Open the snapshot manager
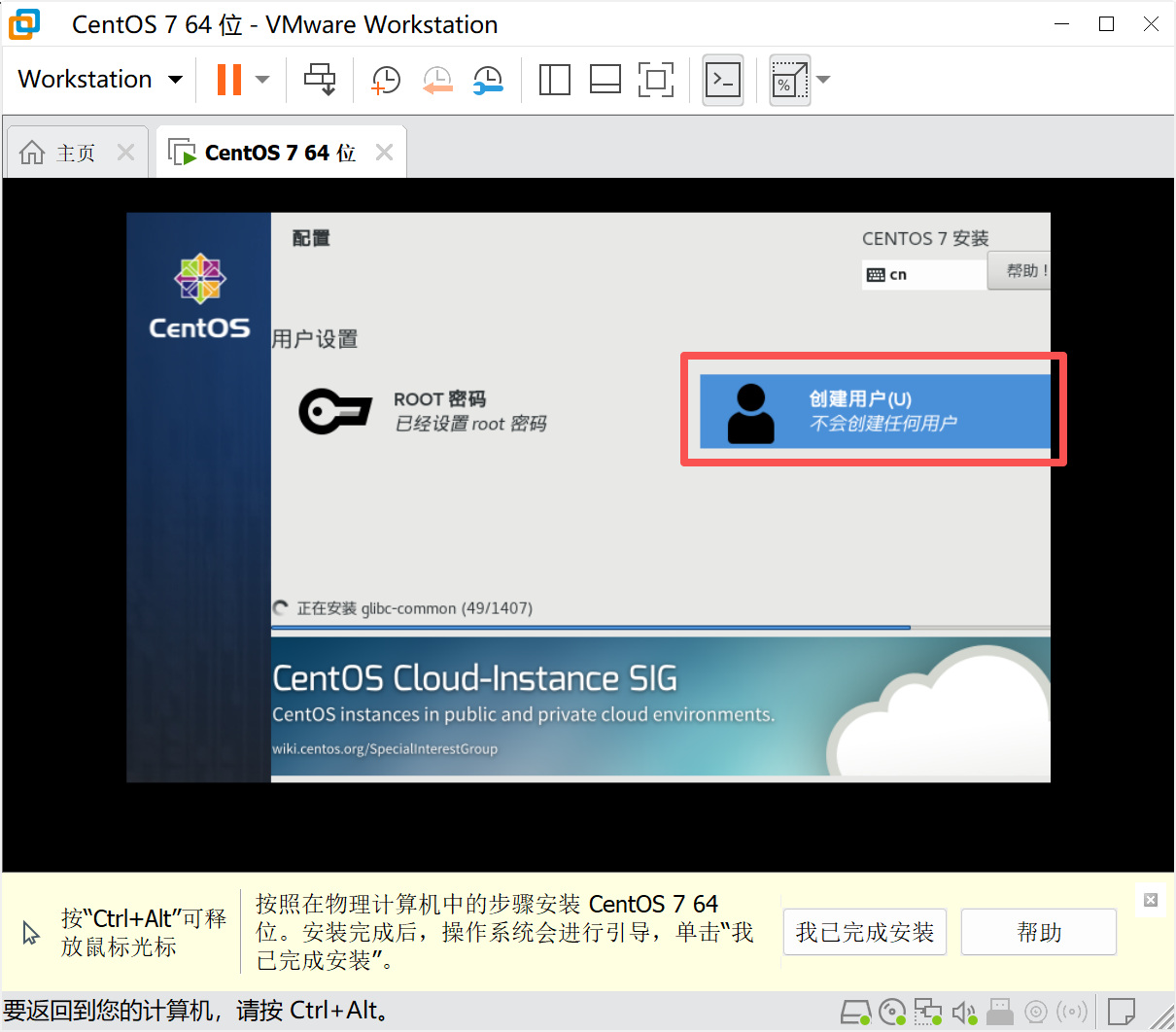The image size is (1176, 1032). (x=488, y=80)
